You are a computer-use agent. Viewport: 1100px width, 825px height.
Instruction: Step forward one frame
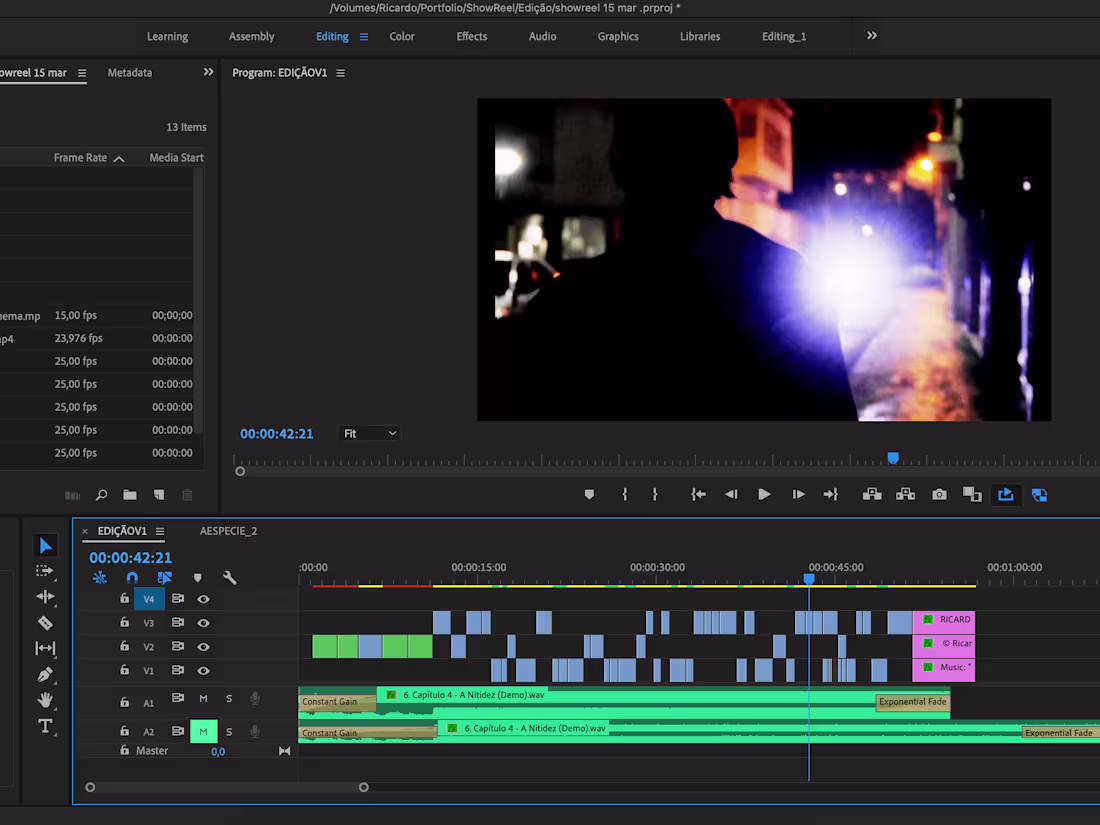(x=798, y=494)
